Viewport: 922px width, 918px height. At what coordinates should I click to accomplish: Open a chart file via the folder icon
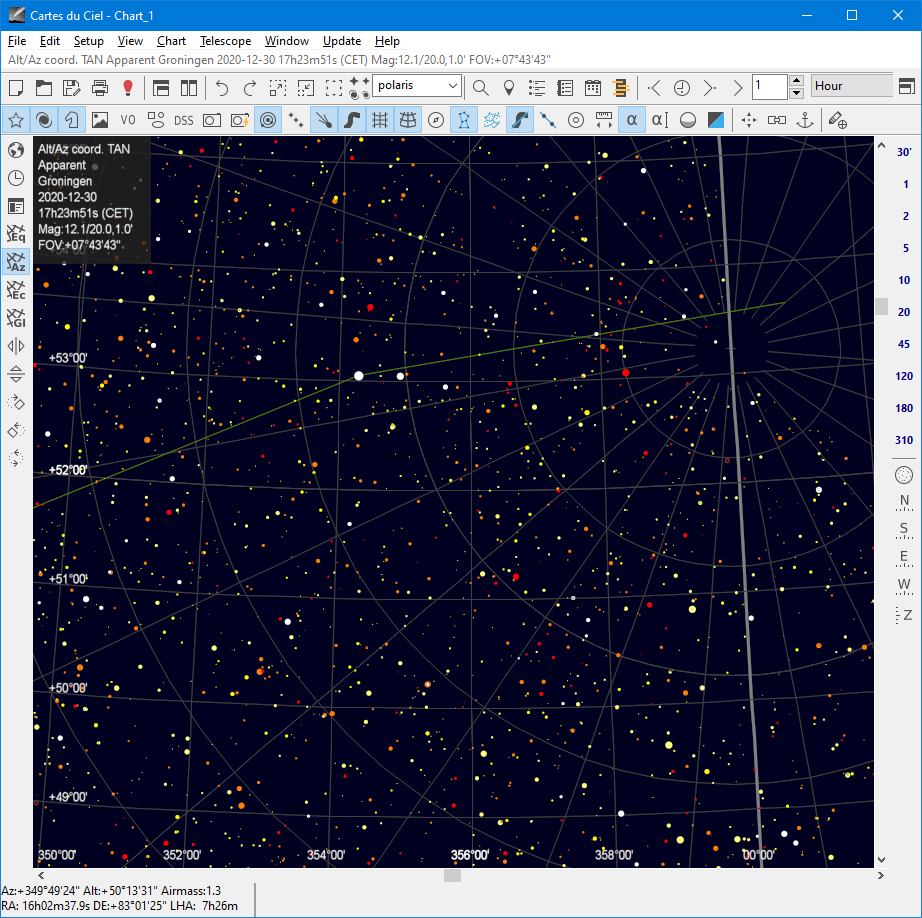coord(44,88)
